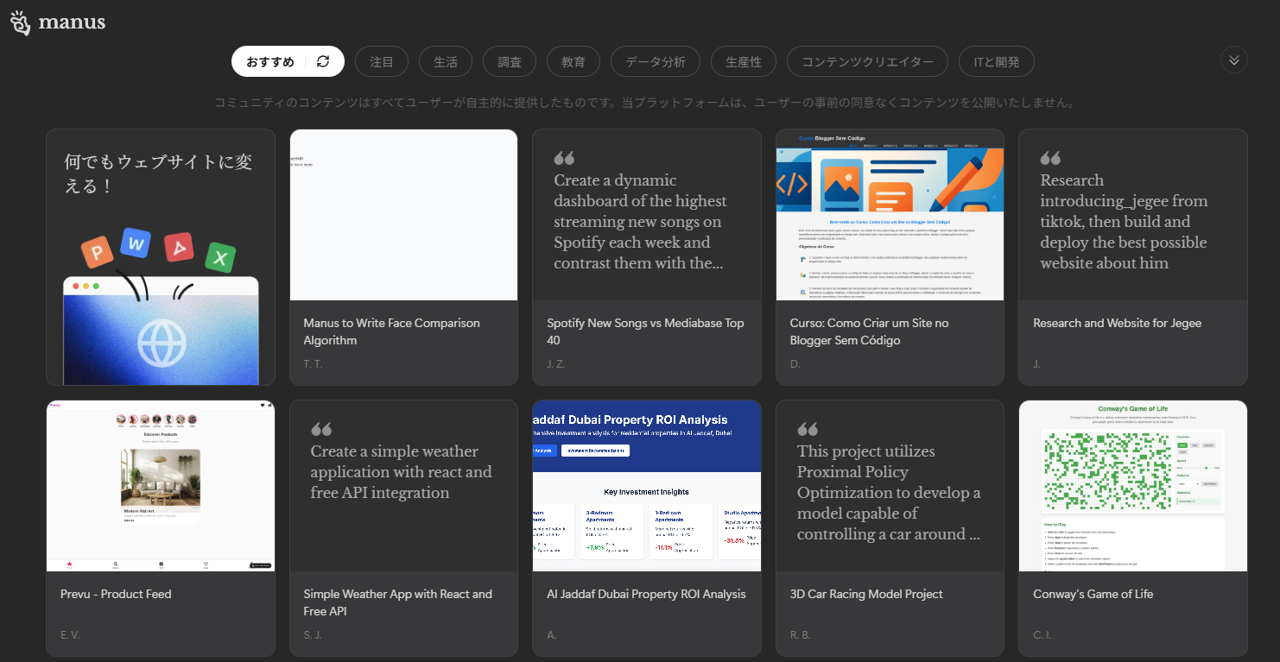This screenshot has height=662, width=1280.
Task: Select the 生産性 category tab
Action: tap(744, 61)
